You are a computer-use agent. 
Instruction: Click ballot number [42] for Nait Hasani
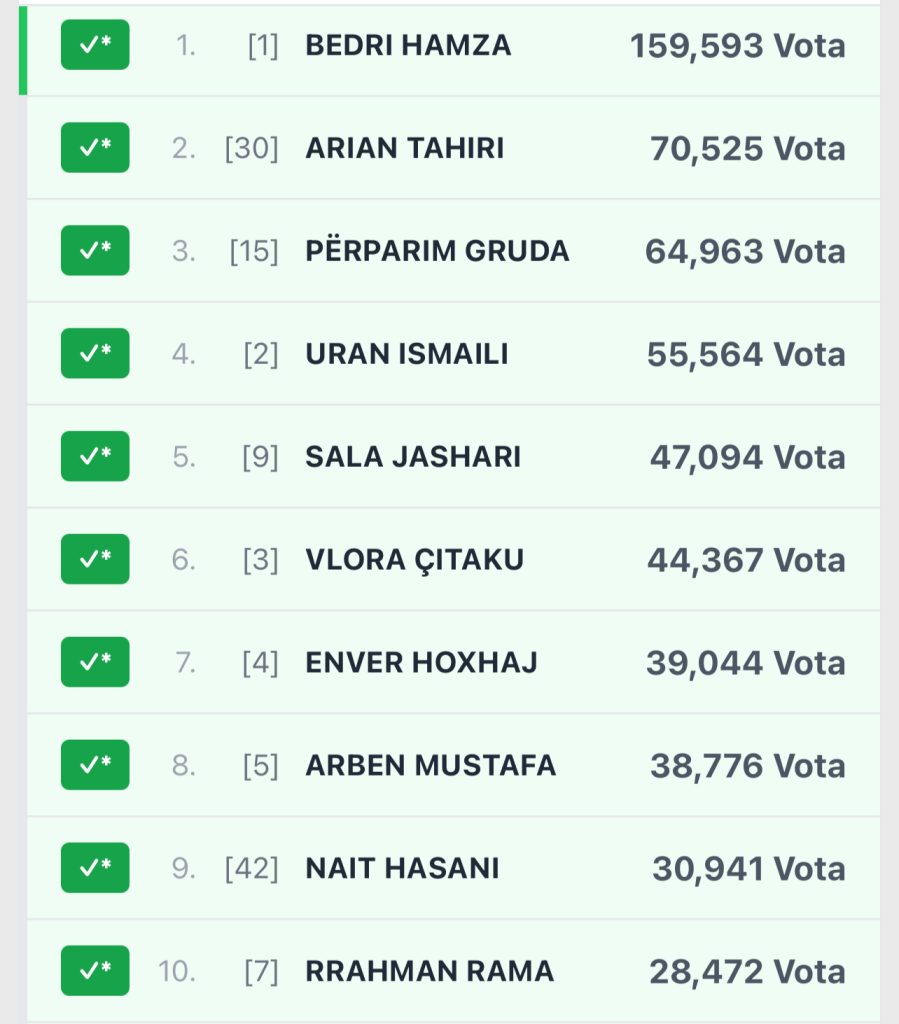coord(252,868)
